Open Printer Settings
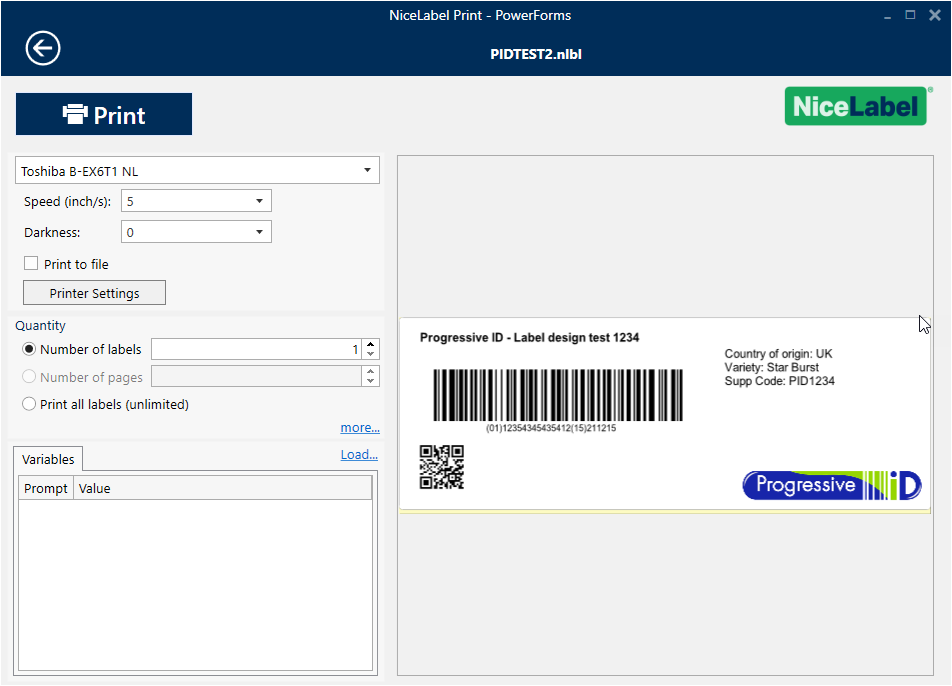The image size is (952, 686). tap(94, 293)
